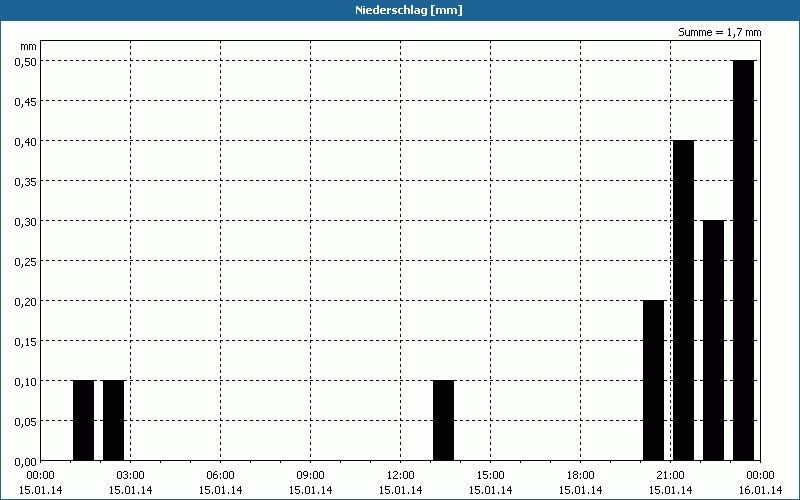Click the first 0,10 mm bar at 01:00
The image size is (800, 500).
[84, 421]
